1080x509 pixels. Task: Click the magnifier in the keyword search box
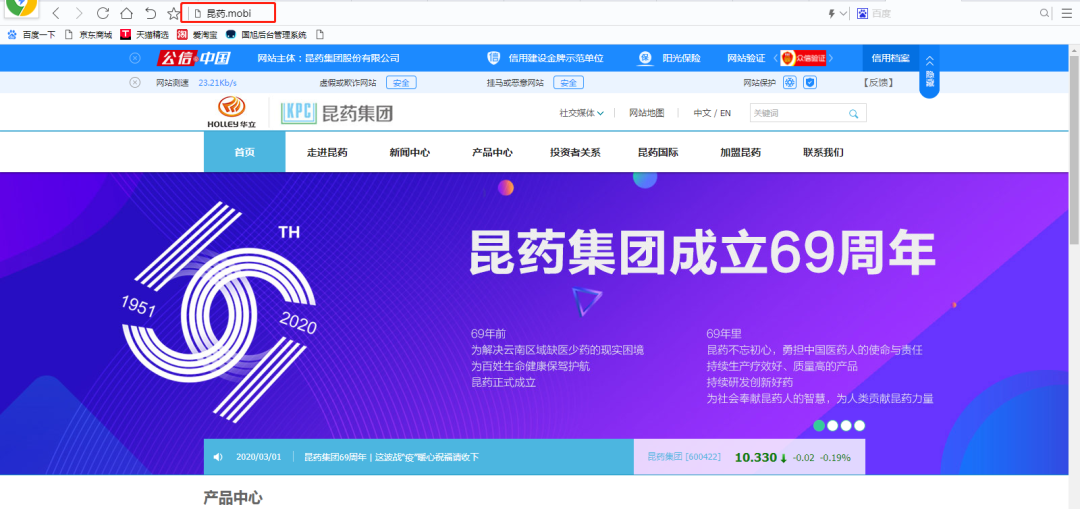[x=853, y=114]
